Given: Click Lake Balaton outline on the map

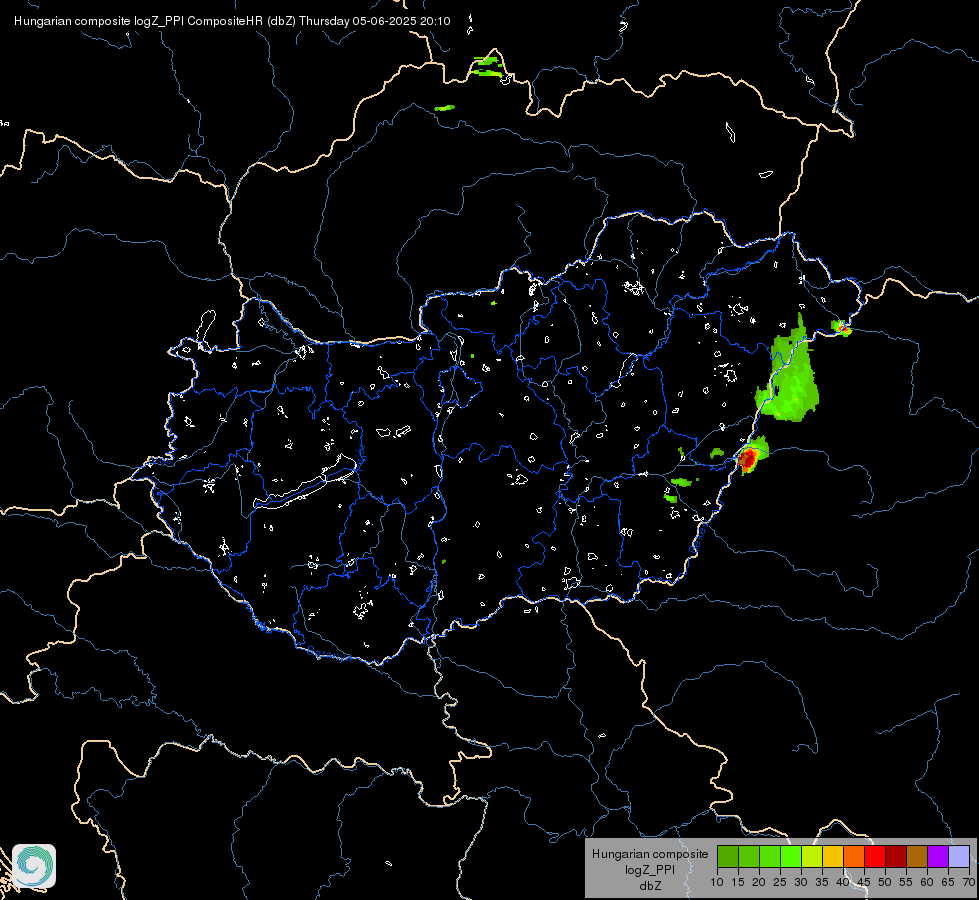Looking at the screenshot, I should click(x=306, y=482).
